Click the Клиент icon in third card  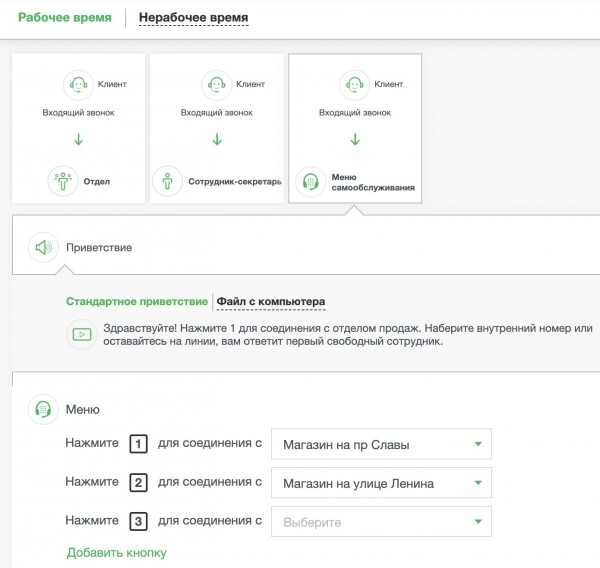[353, 85]
